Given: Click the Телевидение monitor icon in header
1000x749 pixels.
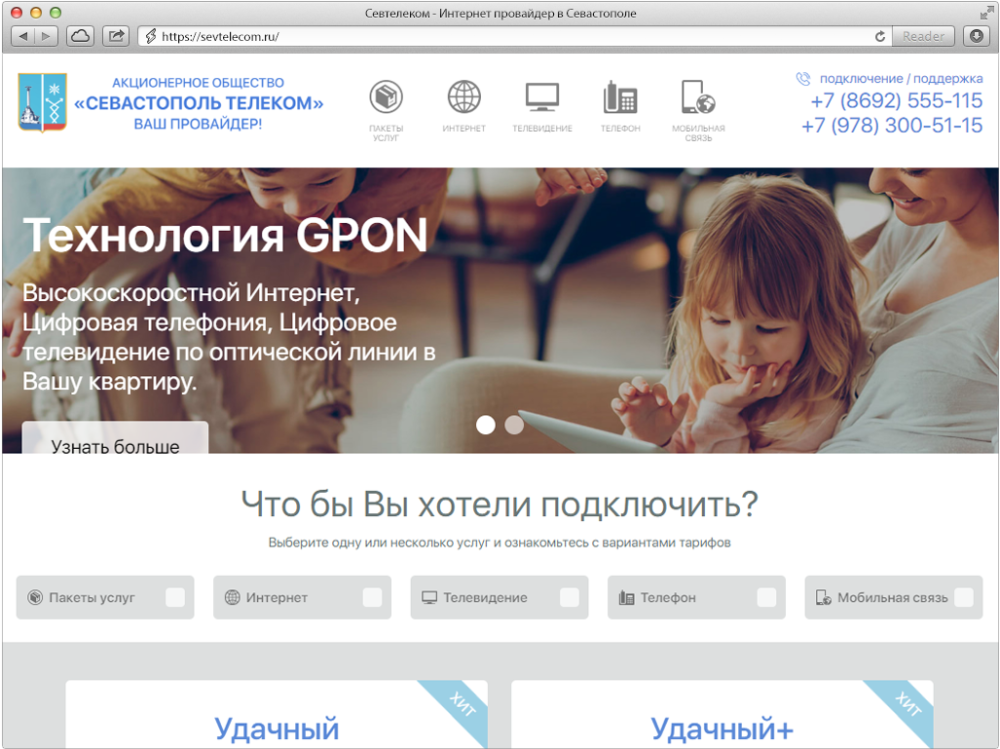Looking at the screenshot, I should click(541, 95).
